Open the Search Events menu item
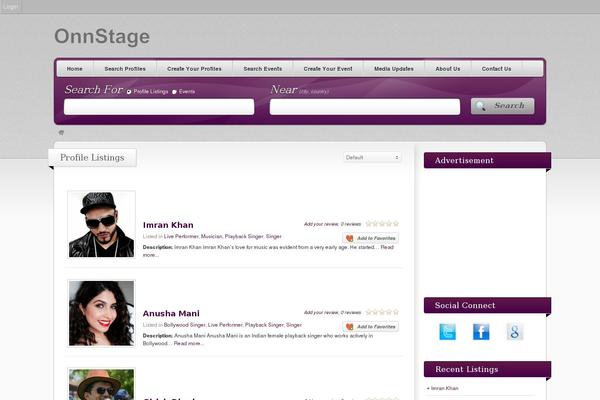This screenshot has height=400, width=600. 263,69
